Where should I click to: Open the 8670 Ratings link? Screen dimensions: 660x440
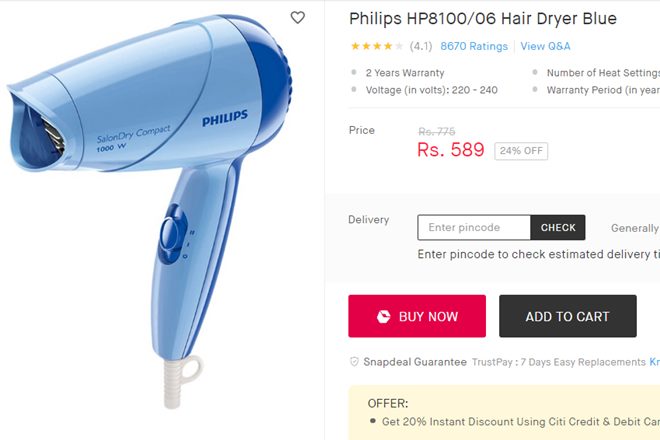coord(474,46)
